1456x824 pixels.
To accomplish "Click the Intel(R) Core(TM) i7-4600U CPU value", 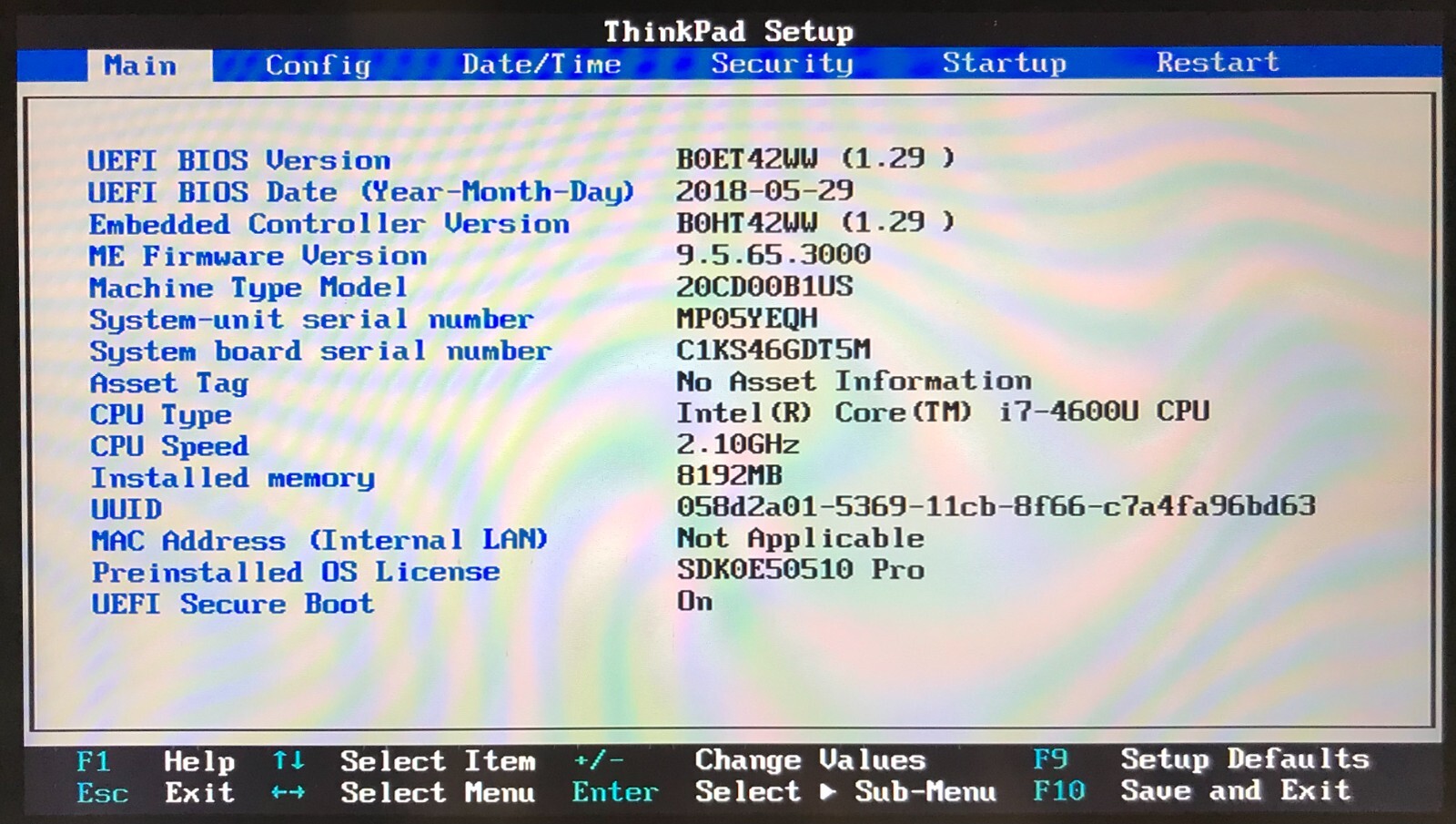I will coord(943,412).
